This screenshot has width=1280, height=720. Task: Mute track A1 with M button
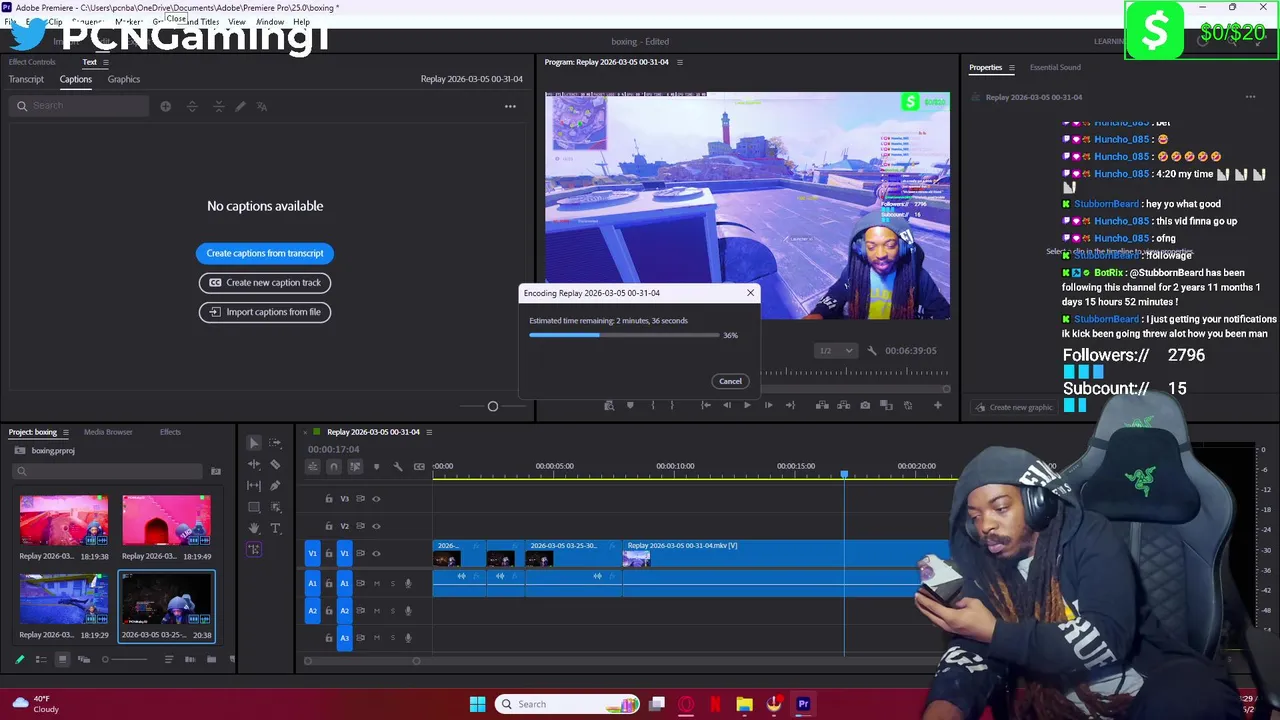[x=377, y=583]
